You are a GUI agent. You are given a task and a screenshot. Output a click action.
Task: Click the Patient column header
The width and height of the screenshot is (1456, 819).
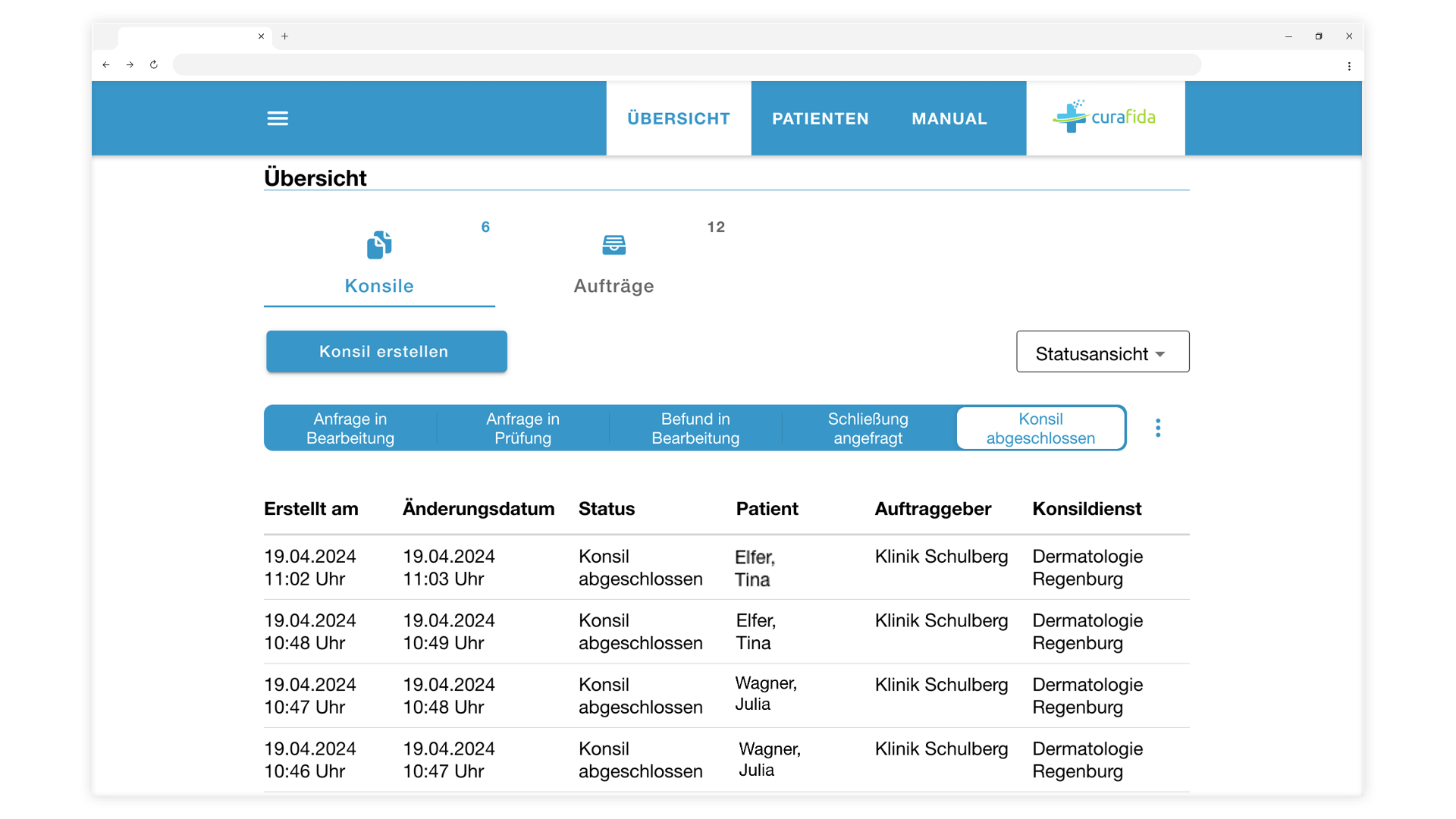point(767,509)
